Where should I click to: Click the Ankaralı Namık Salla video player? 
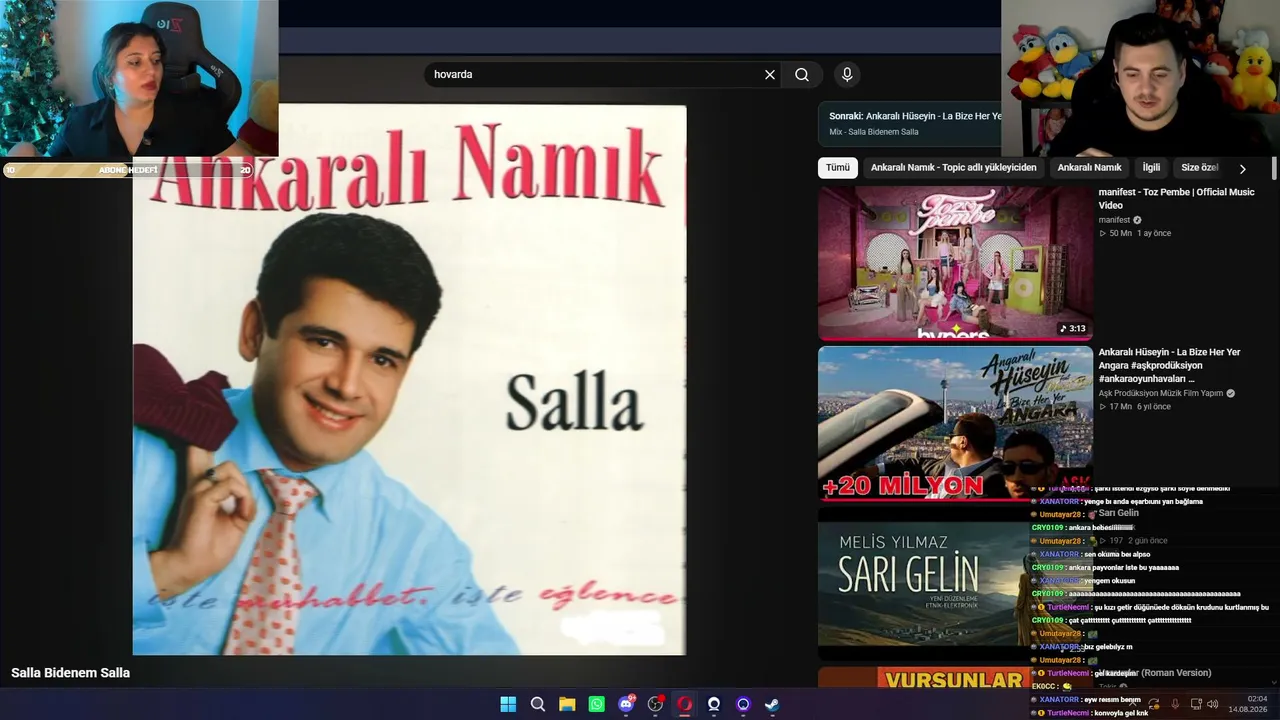(x=409, y=380)
